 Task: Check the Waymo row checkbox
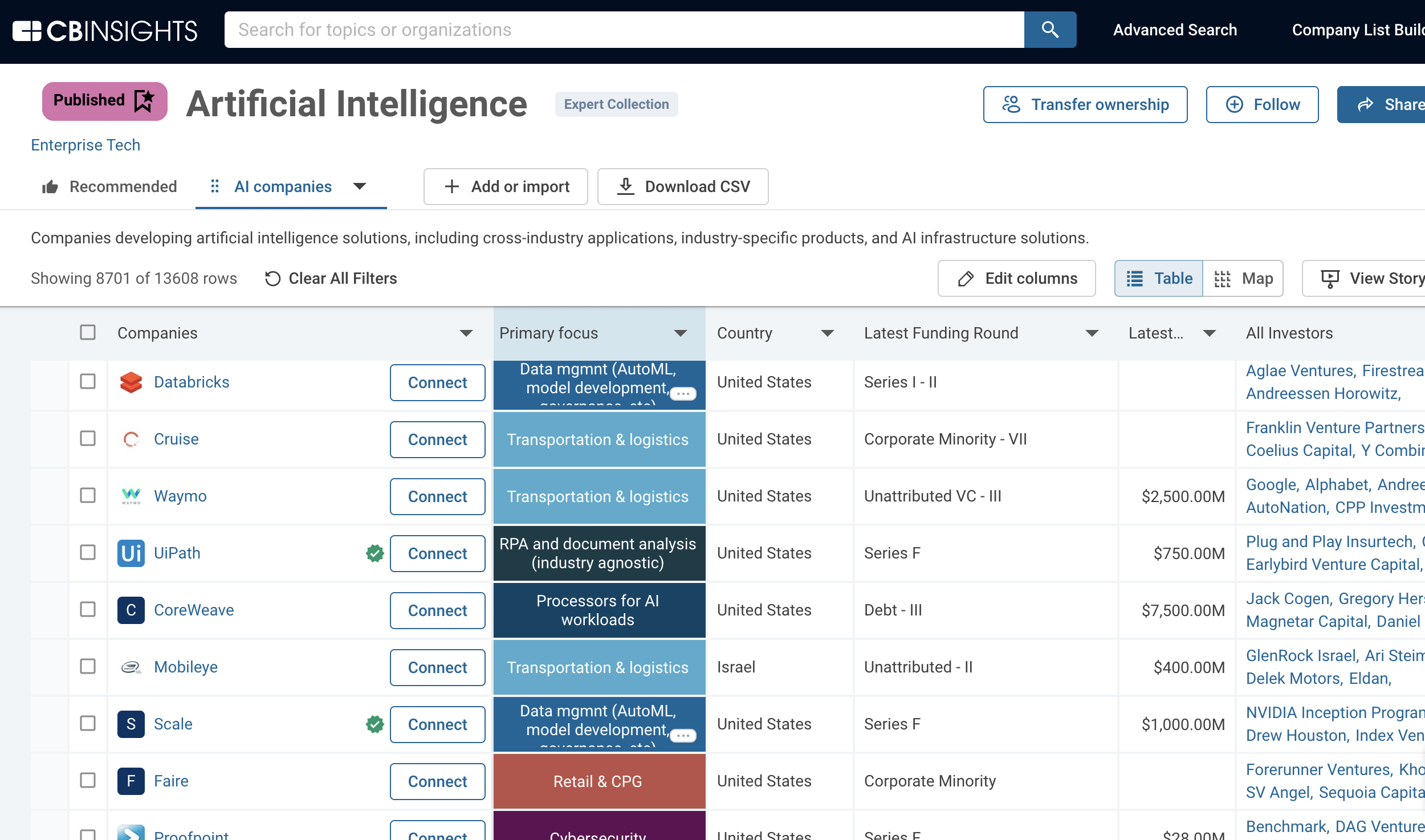87,495
